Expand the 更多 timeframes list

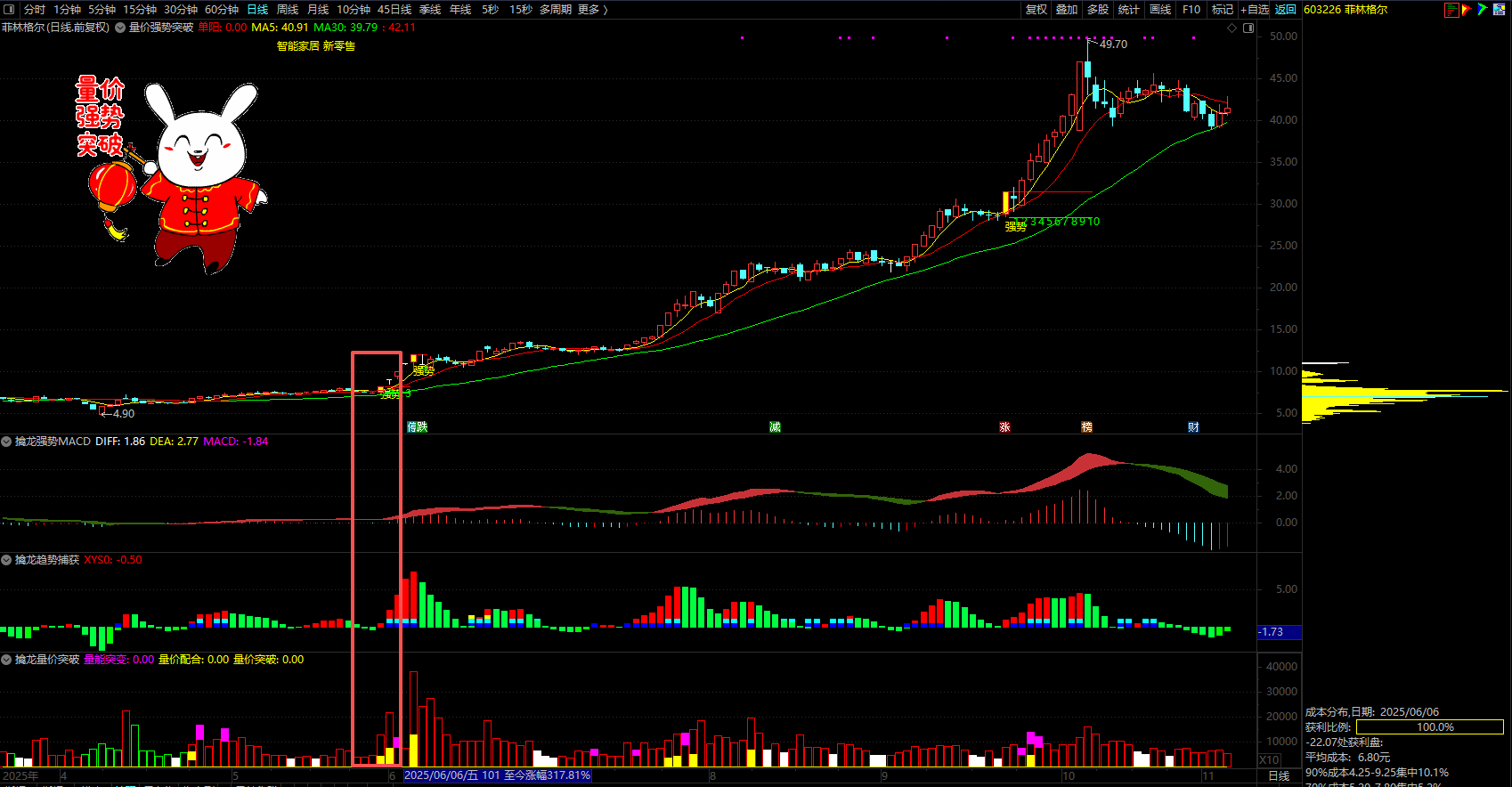(x=592, y=9)
